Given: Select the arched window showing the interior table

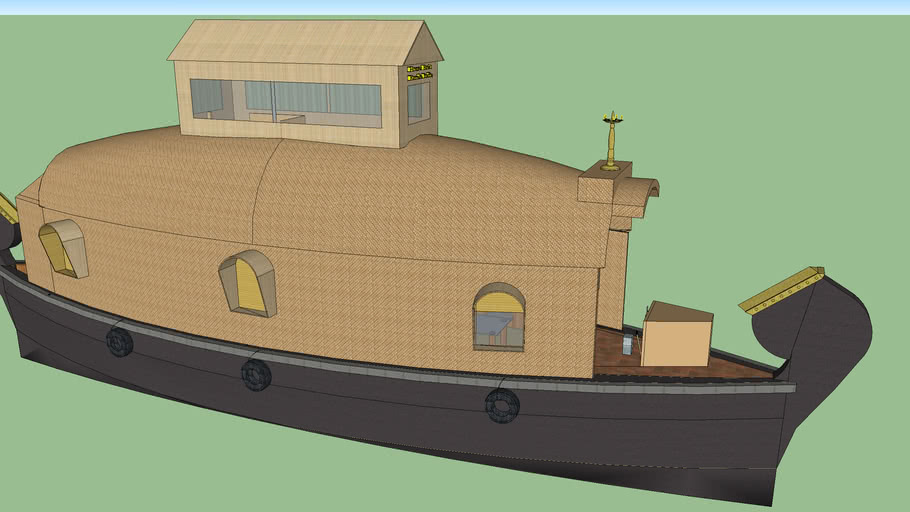Looking at the screenshot, I should point(499,317).
